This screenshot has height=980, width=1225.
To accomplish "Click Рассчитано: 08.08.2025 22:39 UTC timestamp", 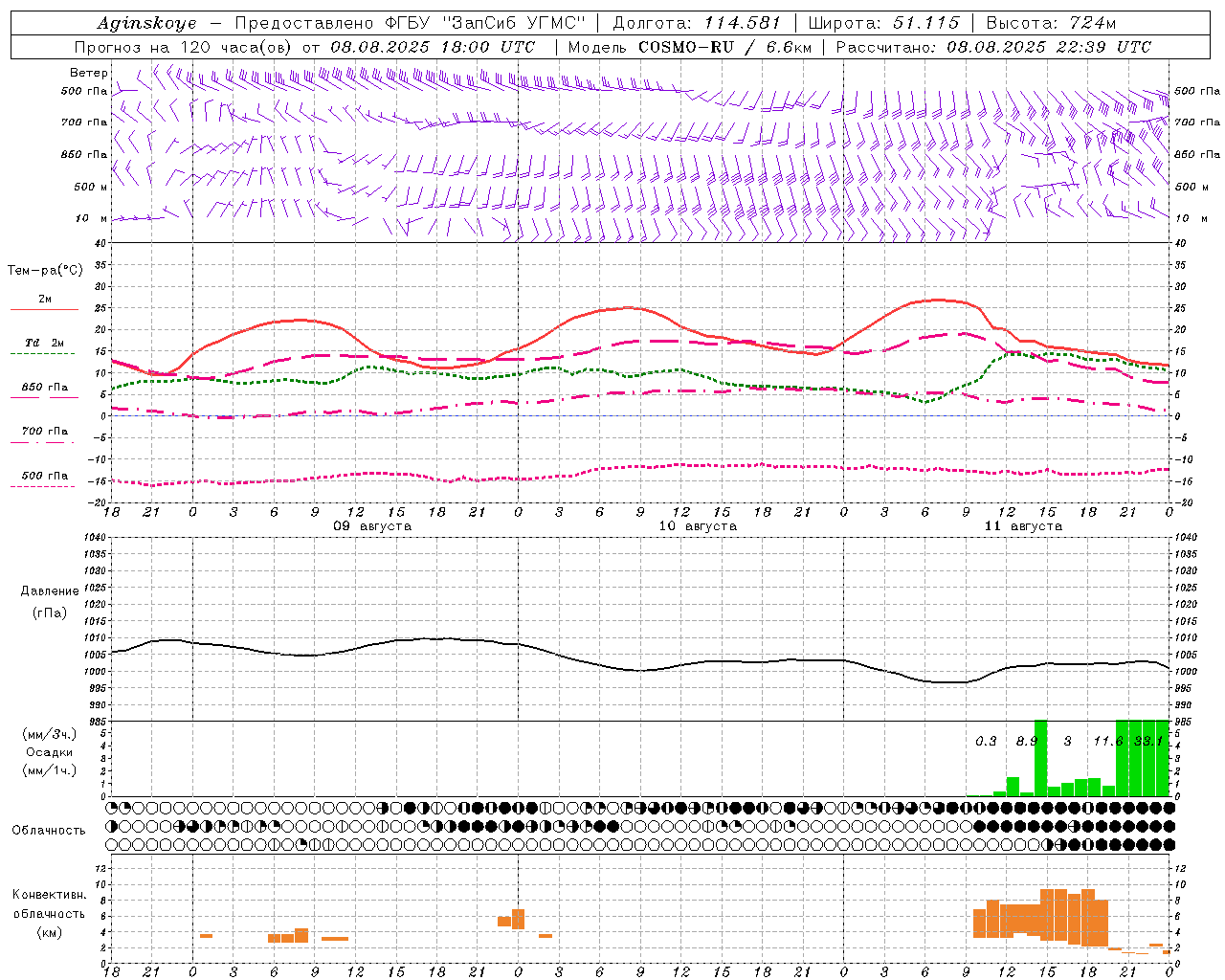I will point(993,47).
